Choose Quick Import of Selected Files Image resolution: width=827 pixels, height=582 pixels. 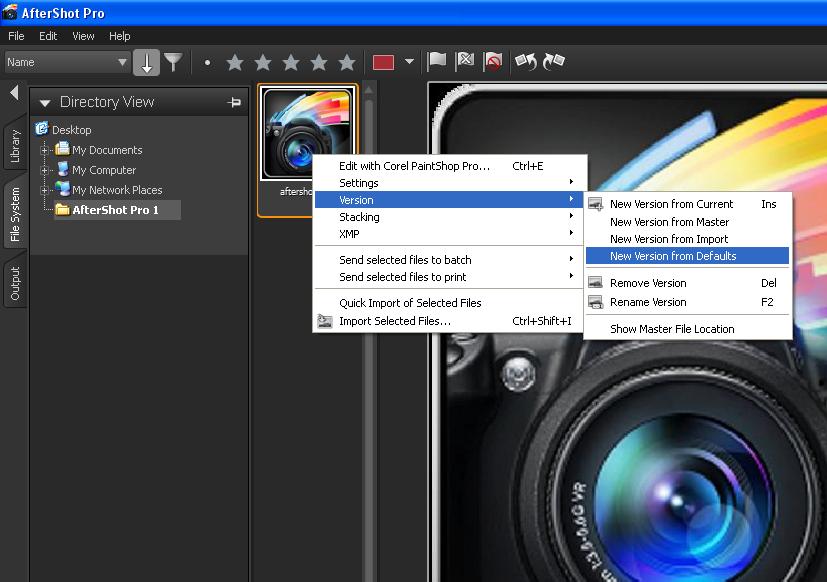(449, 303)
